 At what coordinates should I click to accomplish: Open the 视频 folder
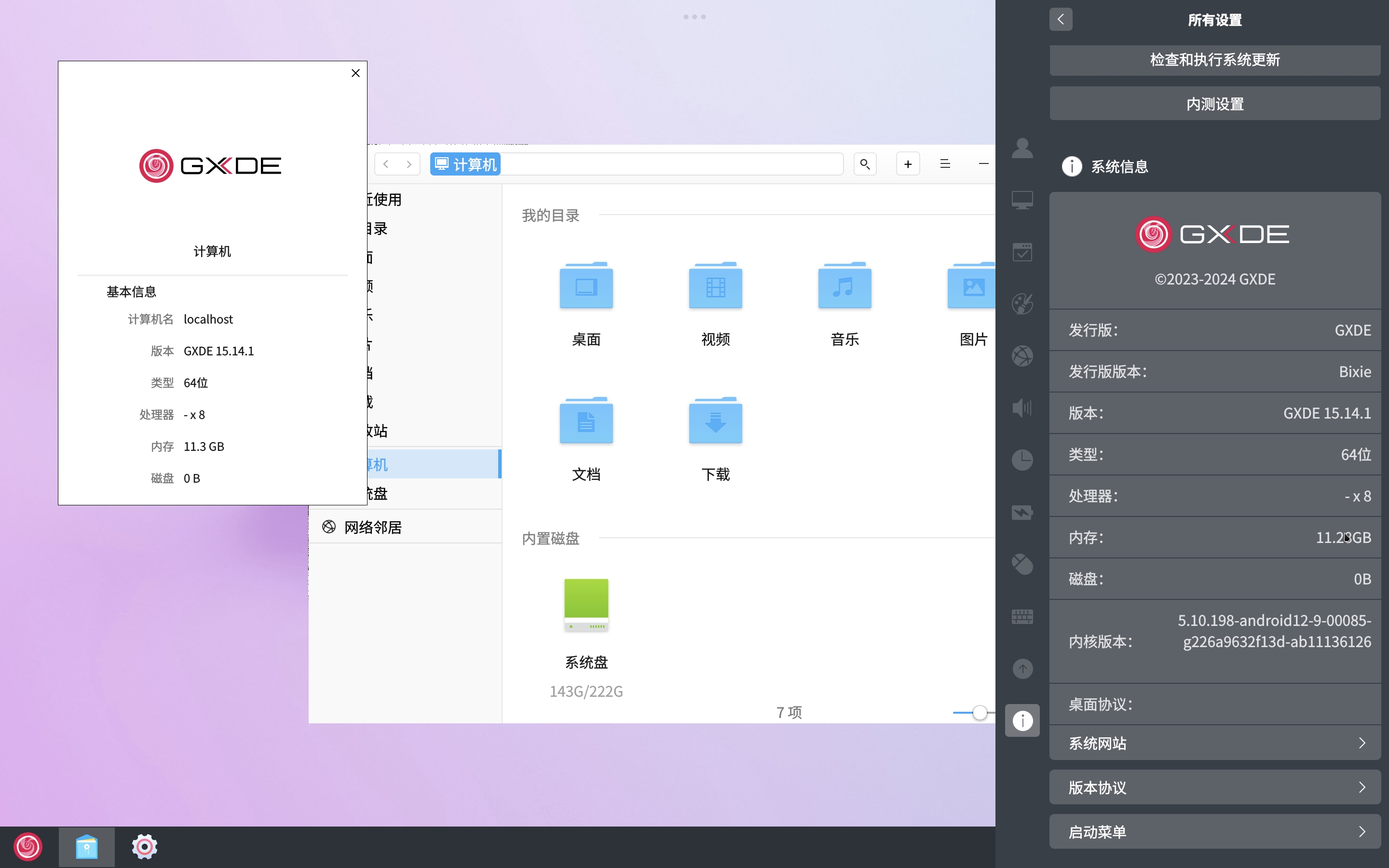pyautogui.click(x=715, y=304)
